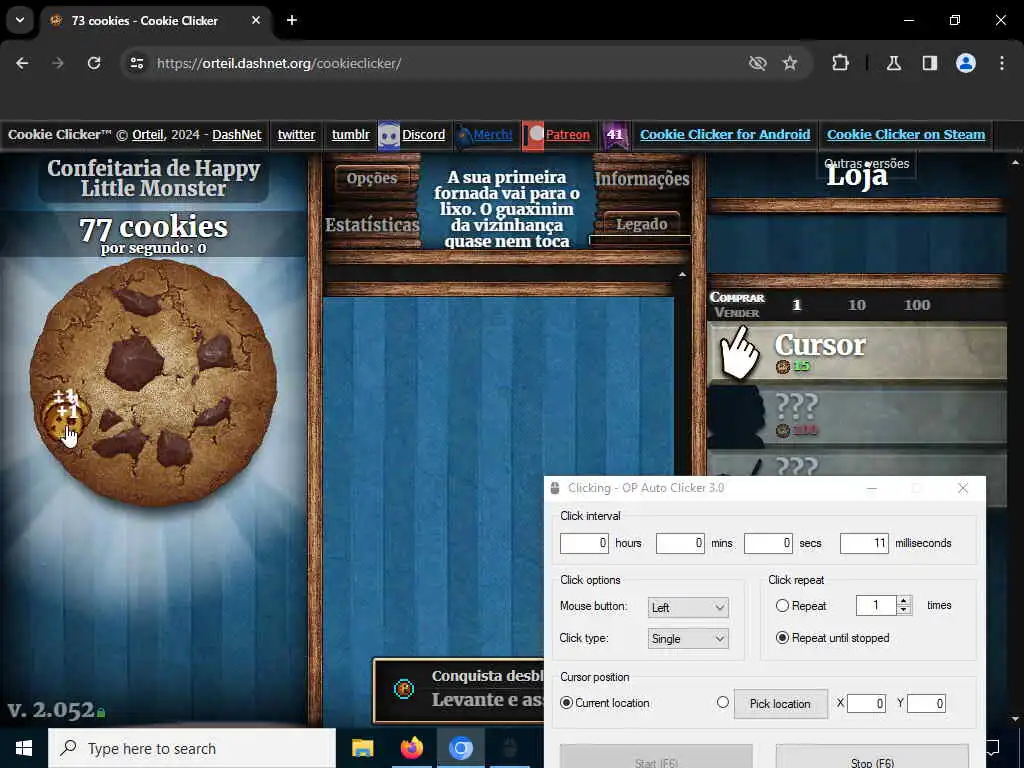1024x768 pixels.
Task: Open Outras versões dropdown
Action: [867, 164]
